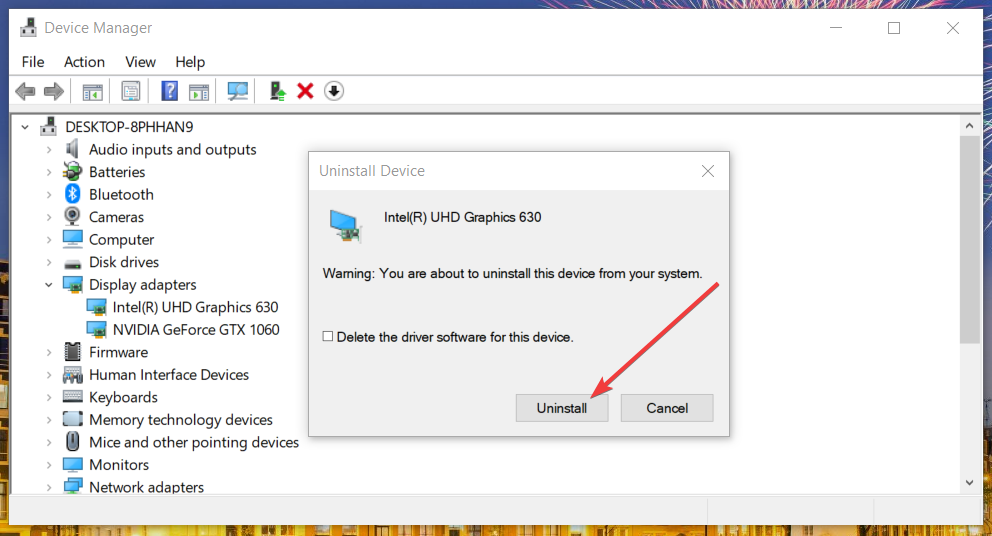Screen dimensions: 992x536
Task: Open the View menu
Action: coord(140,62)
